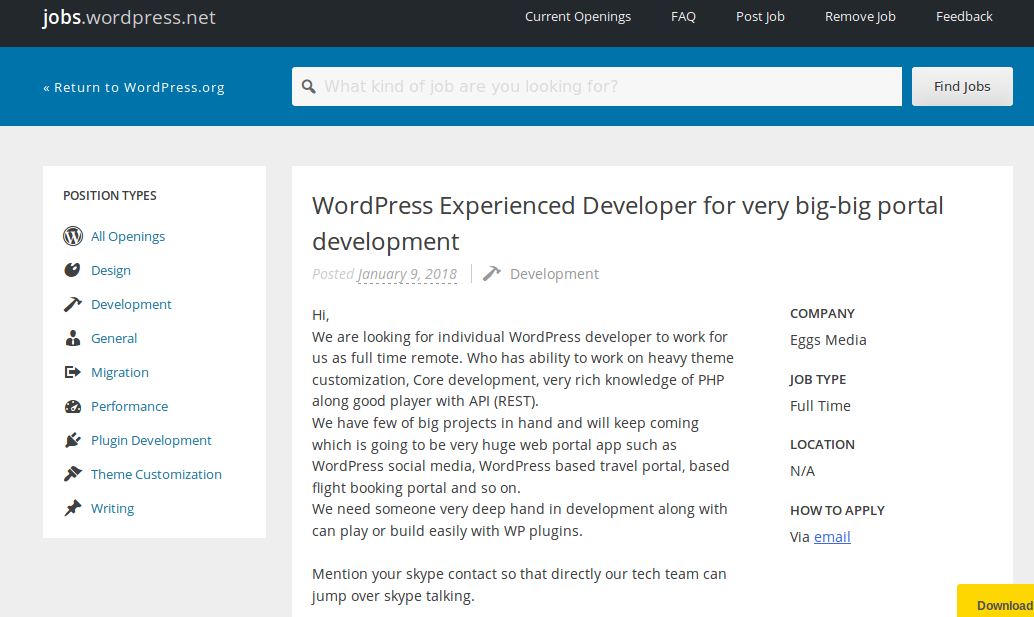Click the Development hammer icon in sidebar

tap(72, 304)
